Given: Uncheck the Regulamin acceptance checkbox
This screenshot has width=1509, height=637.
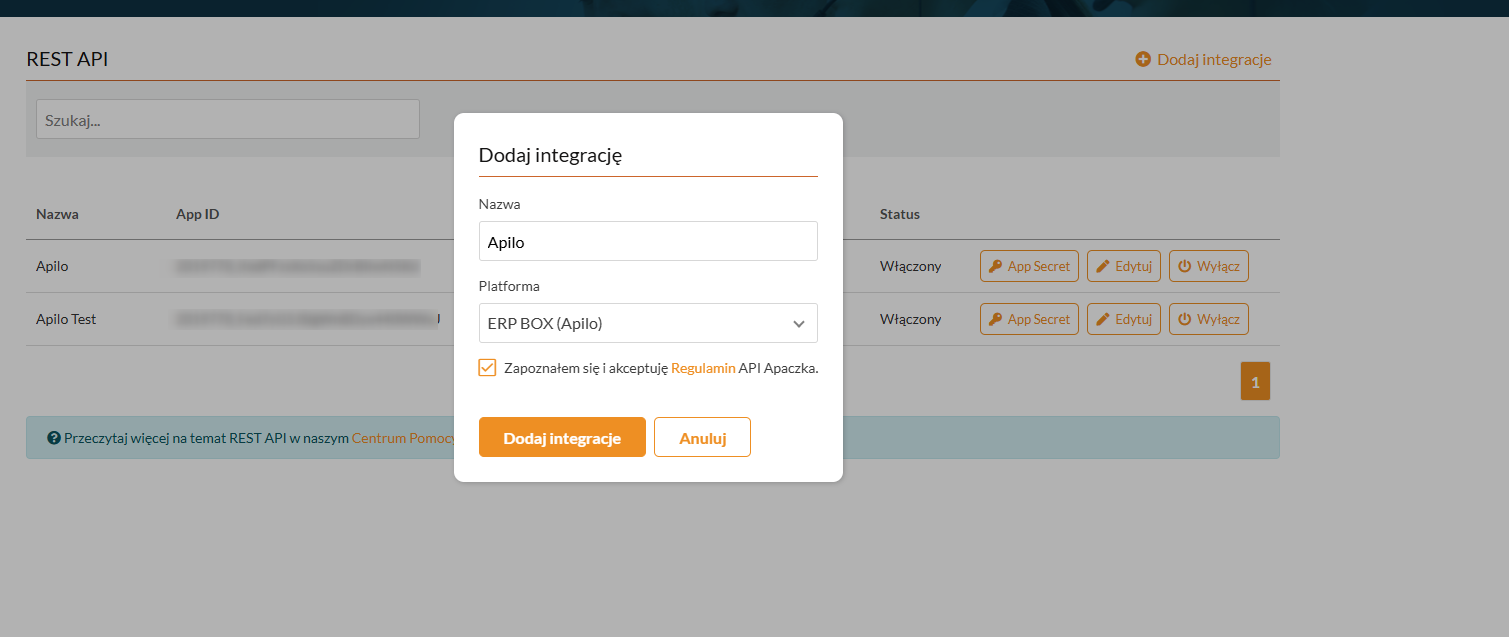Looking at the screenshot, I should point(487,368).
